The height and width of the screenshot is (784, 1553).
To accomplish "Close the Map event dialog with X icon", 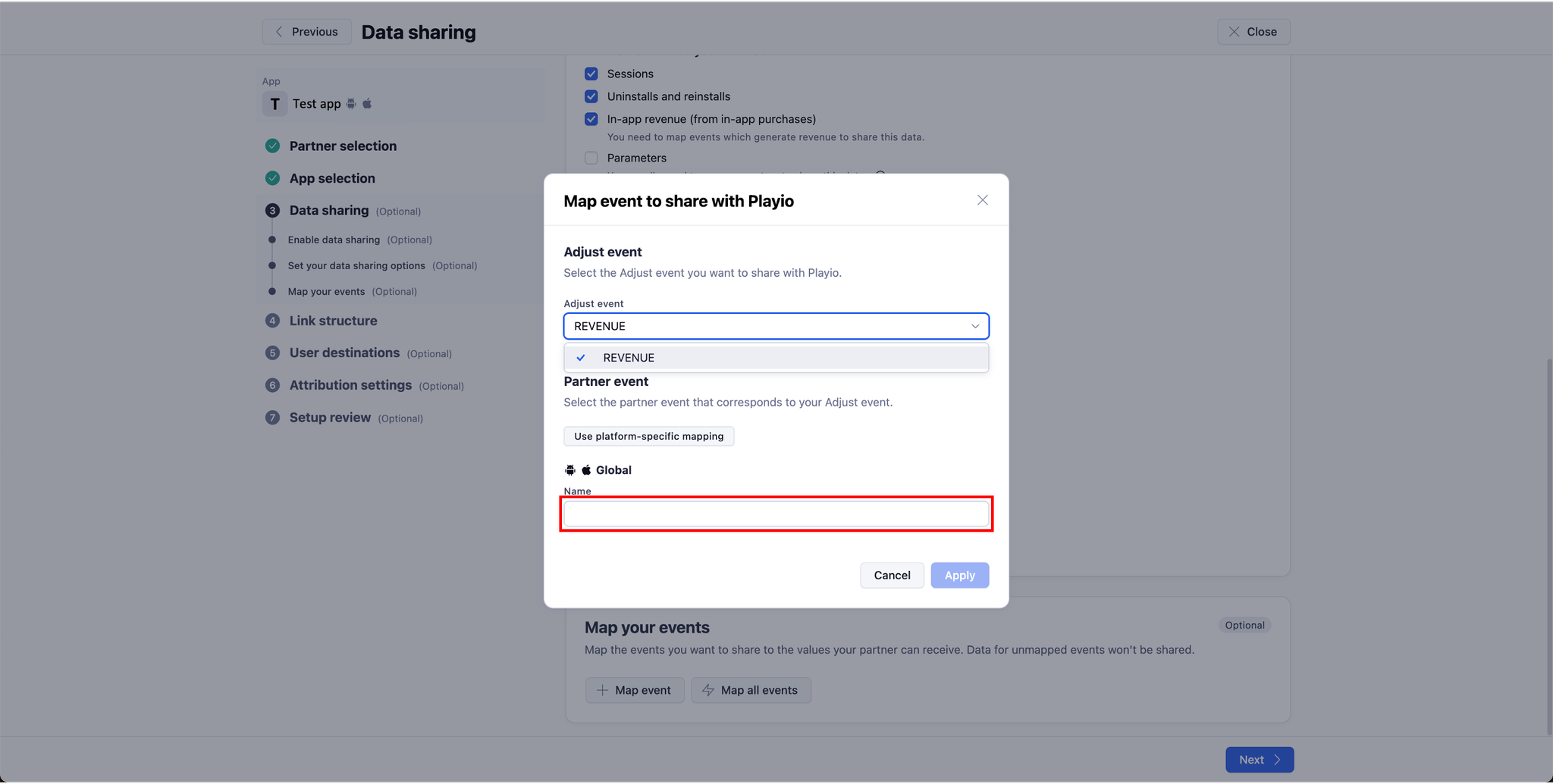I will 982,200.
